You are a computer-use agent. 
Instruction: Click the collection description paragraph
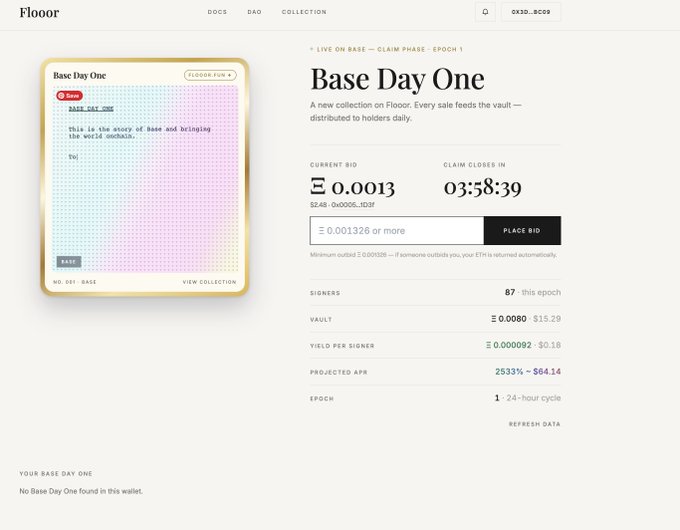pos(415,111)
